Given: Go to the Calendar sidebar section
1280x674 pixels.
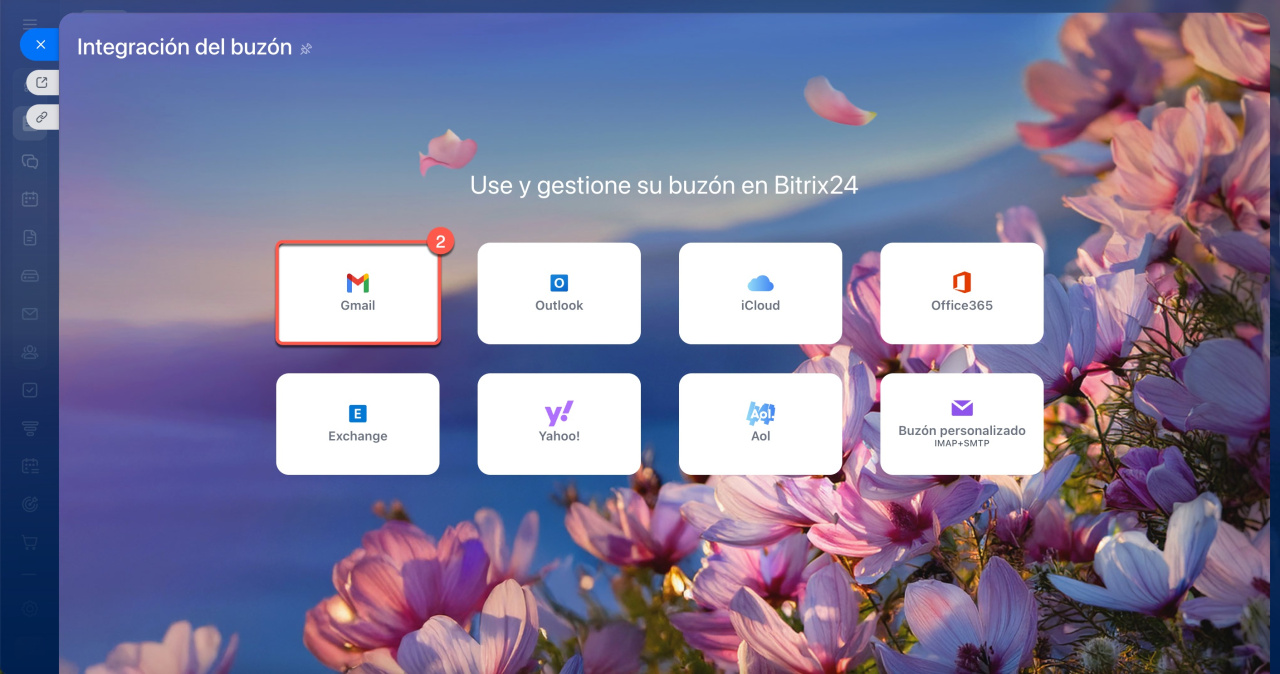Looking at the screenshot, I should [30, 199].
